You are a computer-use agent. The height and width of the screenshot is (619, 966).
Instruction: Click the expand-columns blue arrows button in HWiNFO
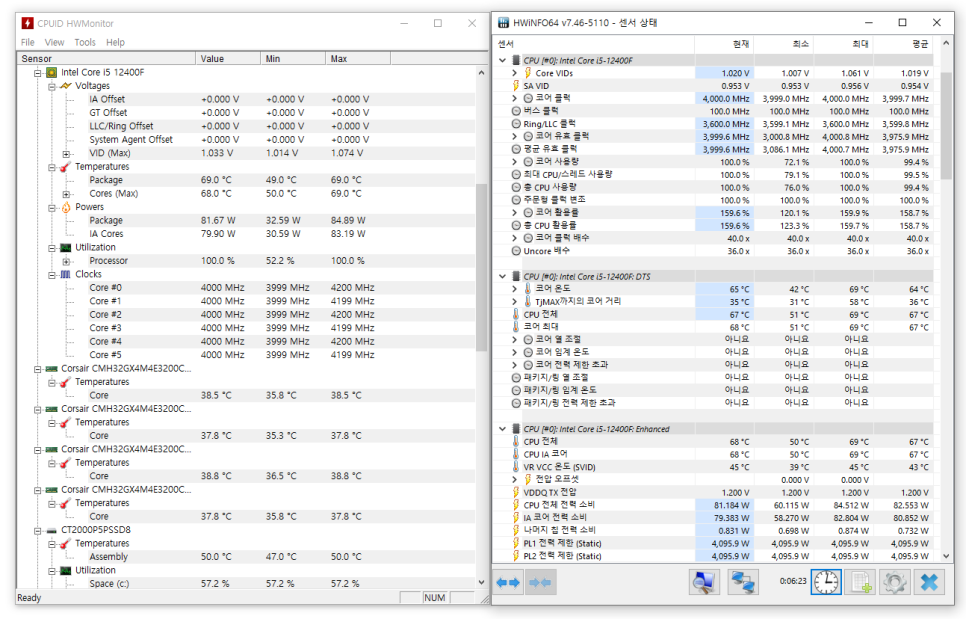[x=508, y=582]
